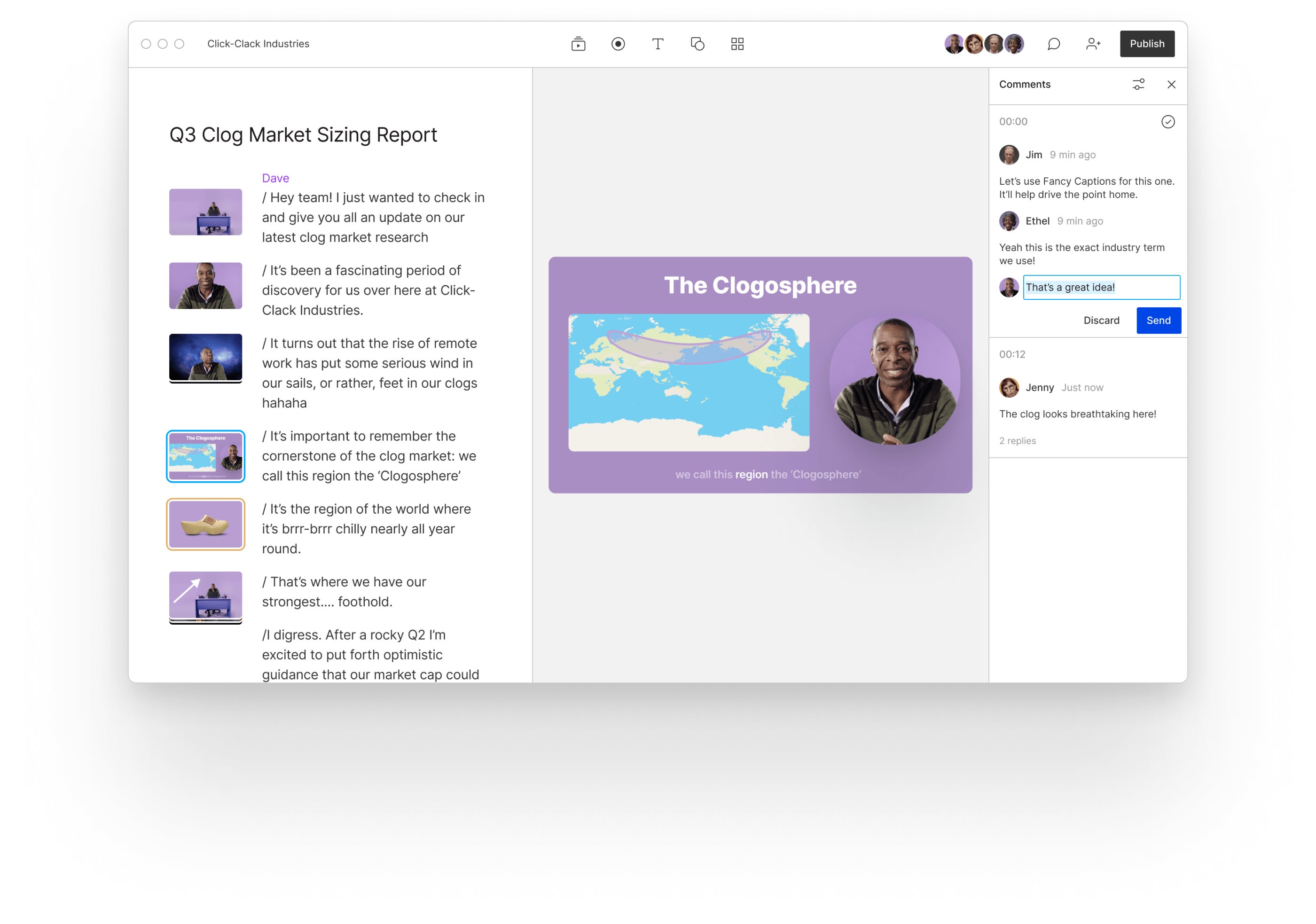Select the Clogosphere scene thumbnail
Viewport: 1316px width, 924px height.
[205, 456]
